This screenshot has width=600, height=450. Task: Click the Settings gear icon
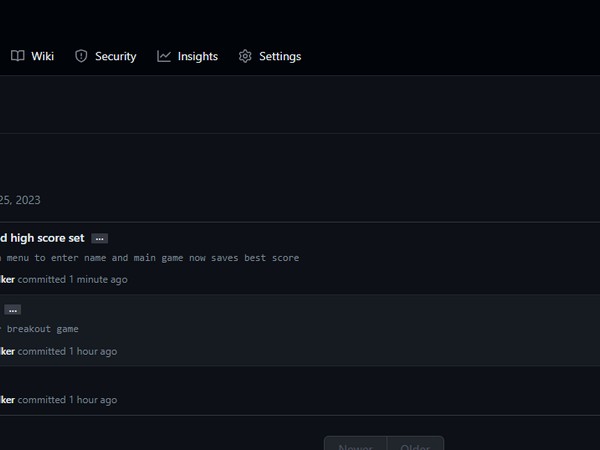[x=245, y=56]
